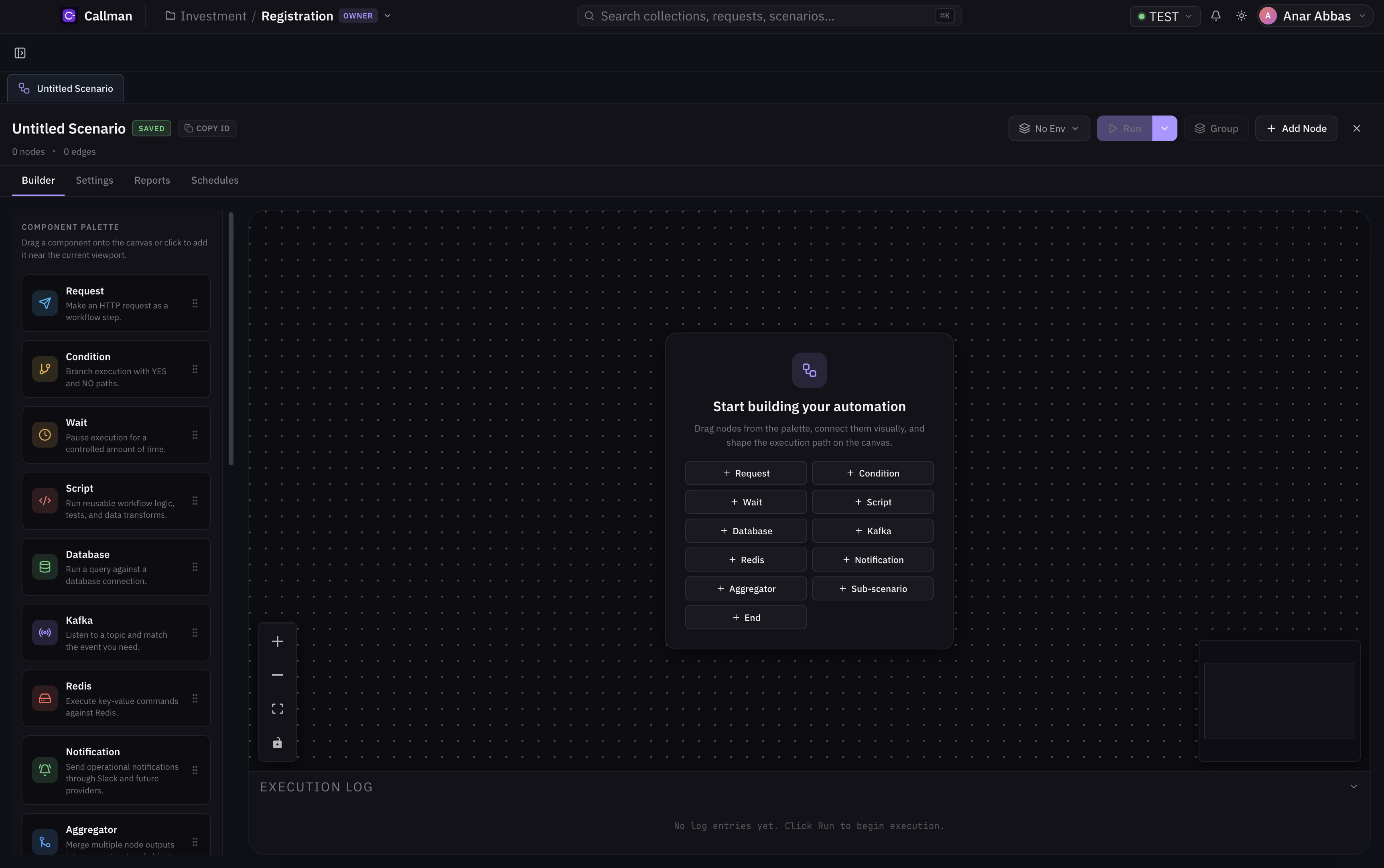Add a Script node from empty state

[873, 502]
